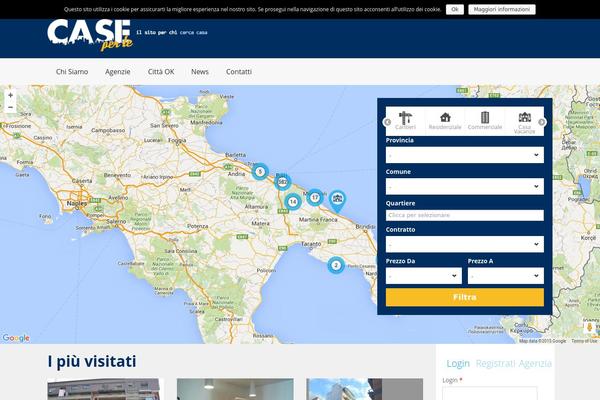Viewport: 600px width, 400px height.
Task: Select the Cantieri category icon
Action: [x=405, y=121]
